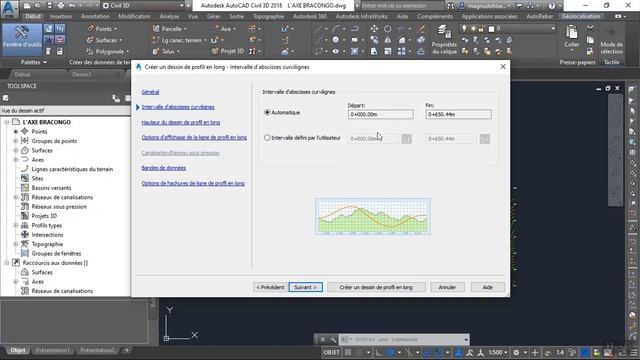Click the Parcelle tool icon
The height and width of the screenshot is (360, 640).
click(157, 29)
